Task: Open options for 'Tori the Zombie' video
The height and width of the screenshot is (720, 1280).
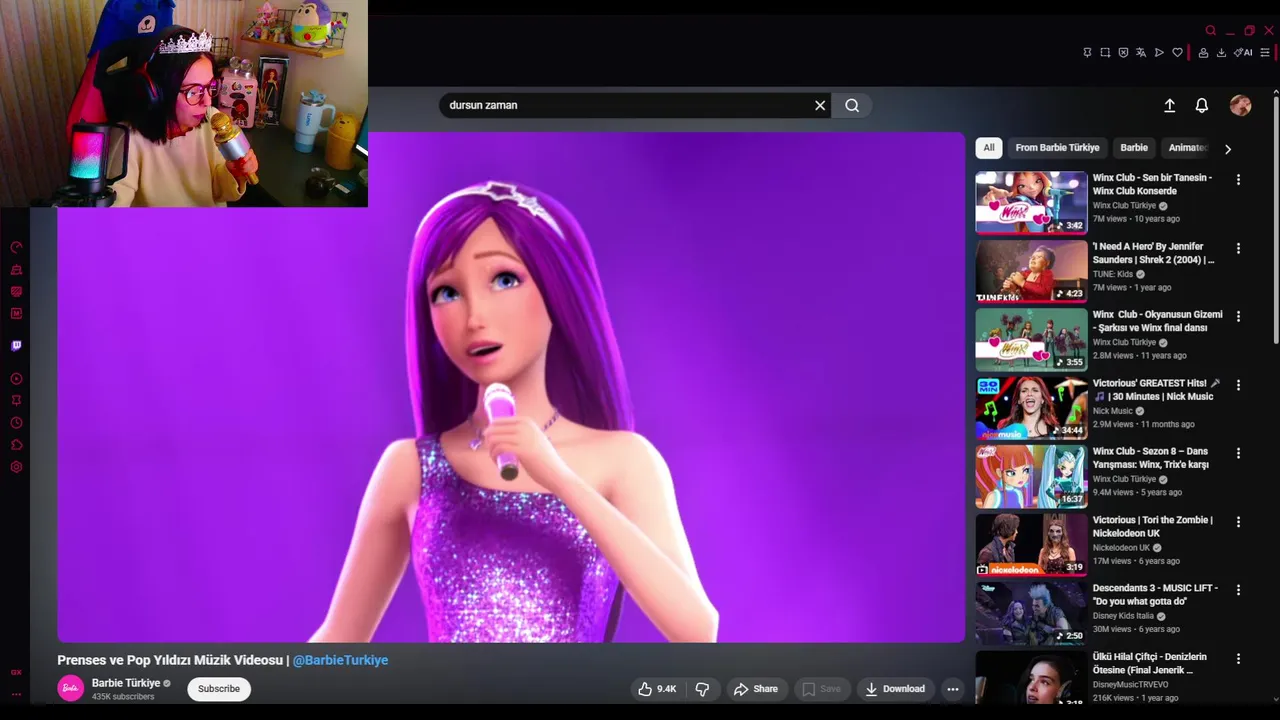Action: 1238,522
